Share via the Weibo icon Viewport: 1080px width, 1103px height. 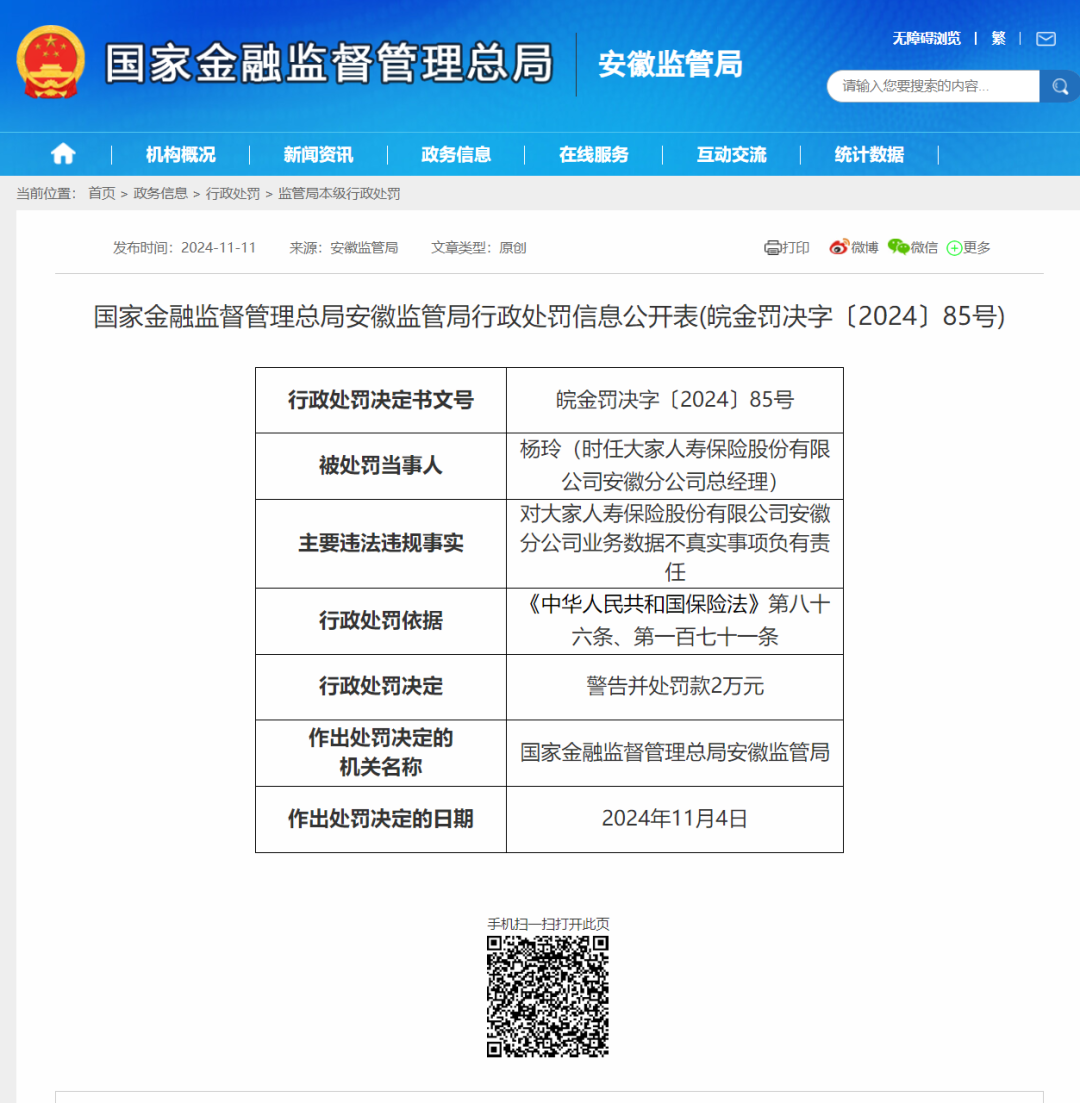(x=838, y=247)
